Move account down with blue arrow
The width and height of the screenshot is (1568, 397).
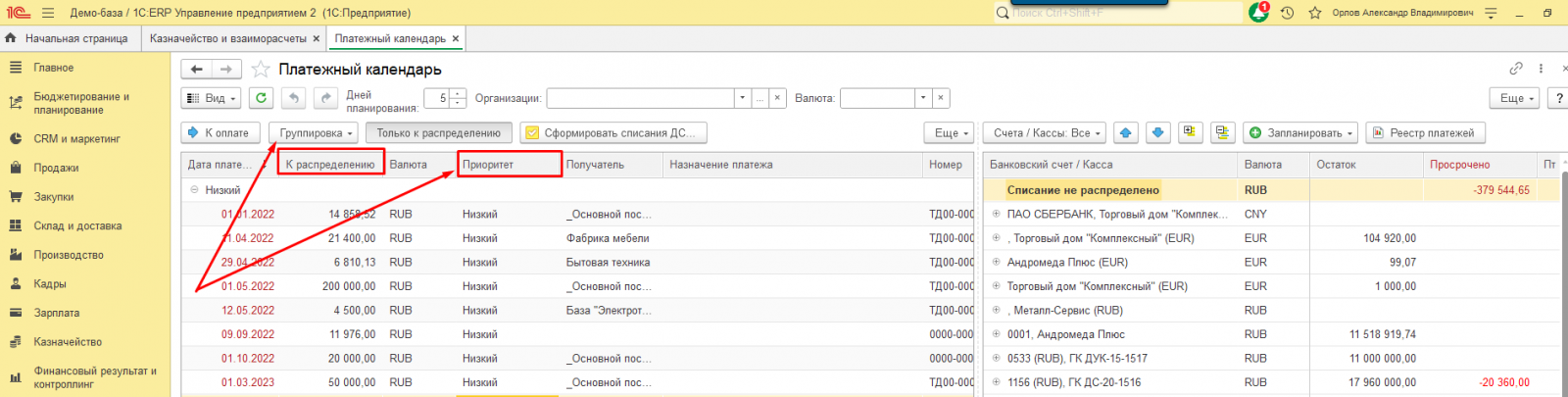tap(1158, 132)
